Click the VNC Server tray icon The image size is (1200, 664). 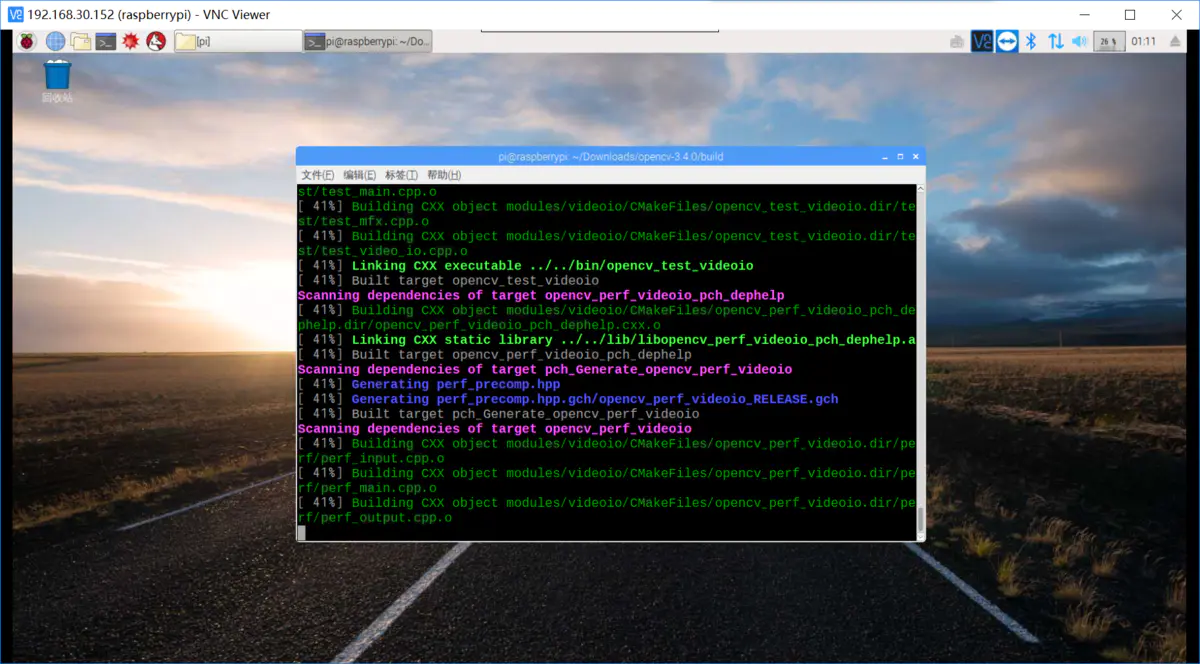[x=982, y=41]
